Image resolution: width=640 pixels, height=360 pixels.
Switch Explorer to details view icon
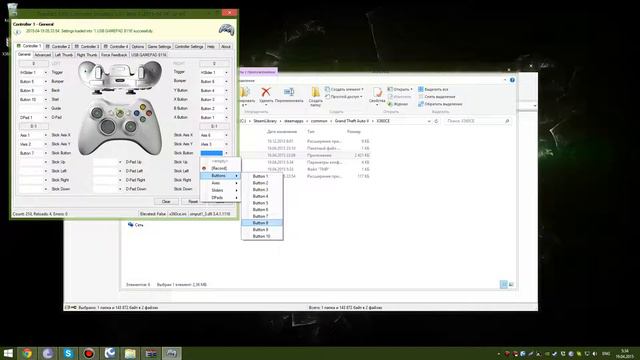(504, 284)
